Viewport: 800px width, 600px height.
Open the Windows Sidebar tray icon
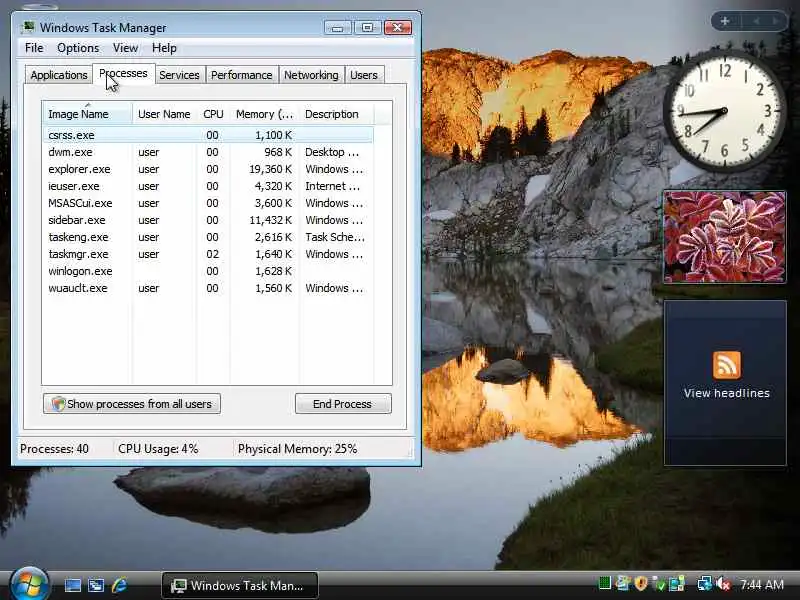point(622,583)
